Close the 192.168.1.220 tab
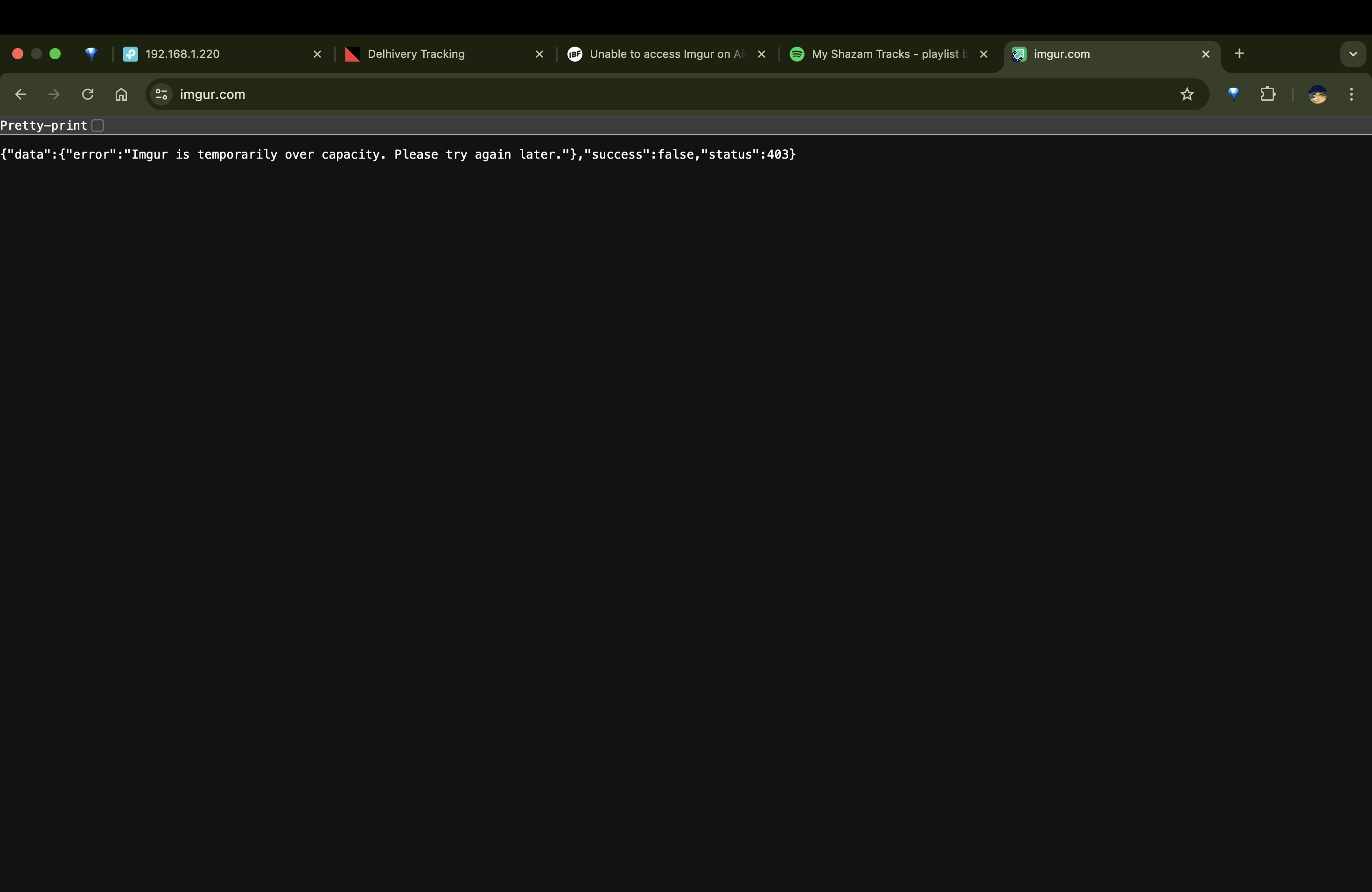 317,54
